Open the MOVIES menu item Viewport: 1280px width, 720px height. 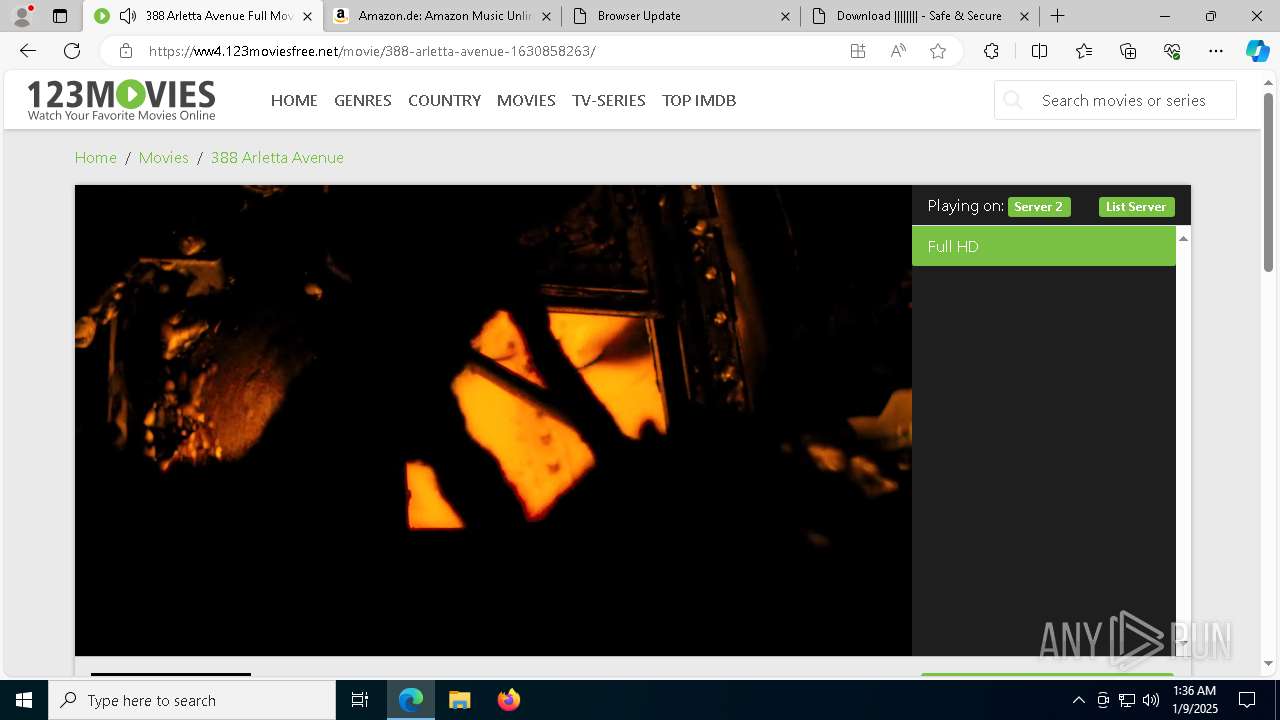[526, 100]
